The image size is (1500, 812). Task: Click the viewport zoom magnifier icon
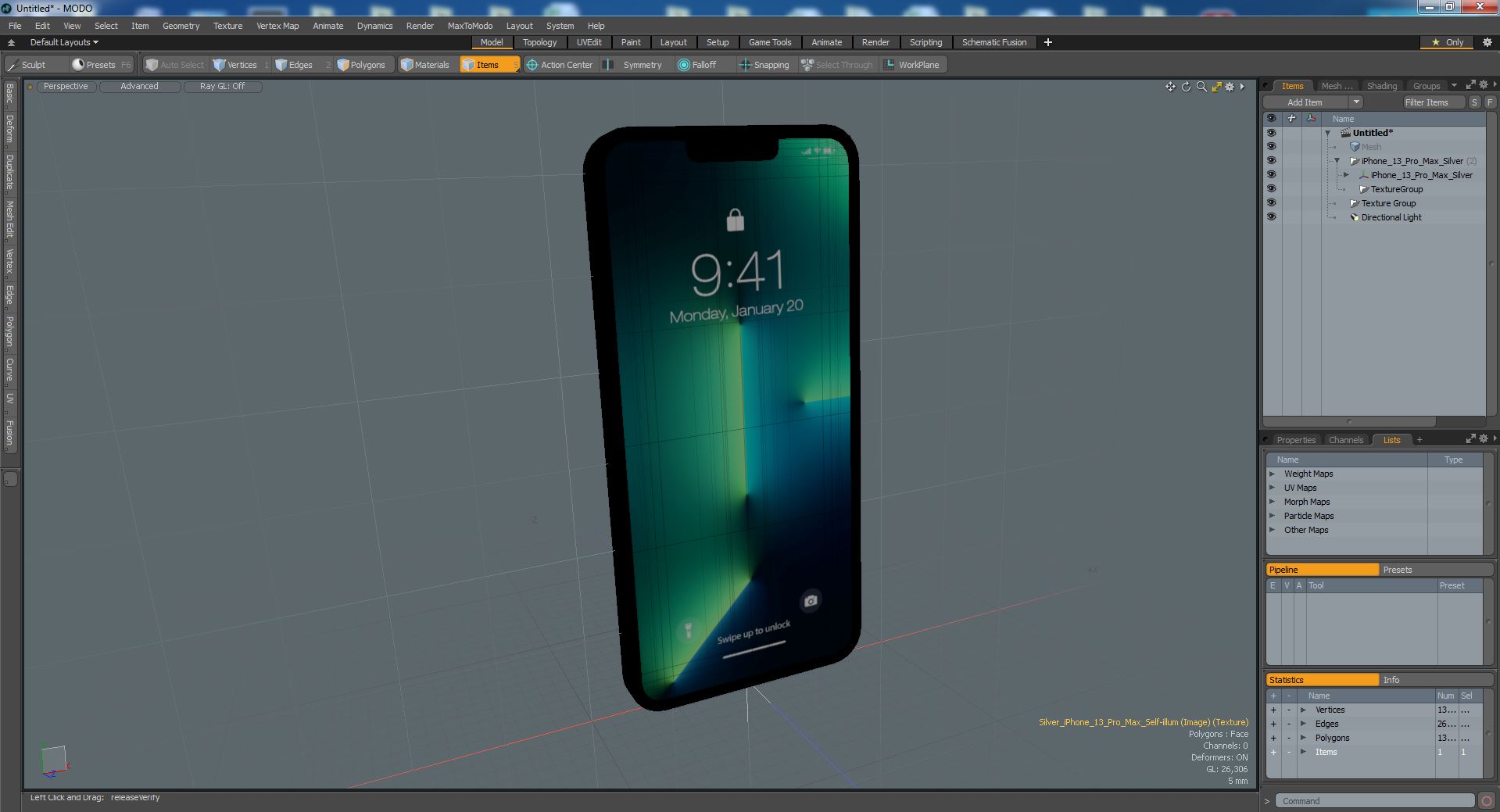pos(1201,87)
